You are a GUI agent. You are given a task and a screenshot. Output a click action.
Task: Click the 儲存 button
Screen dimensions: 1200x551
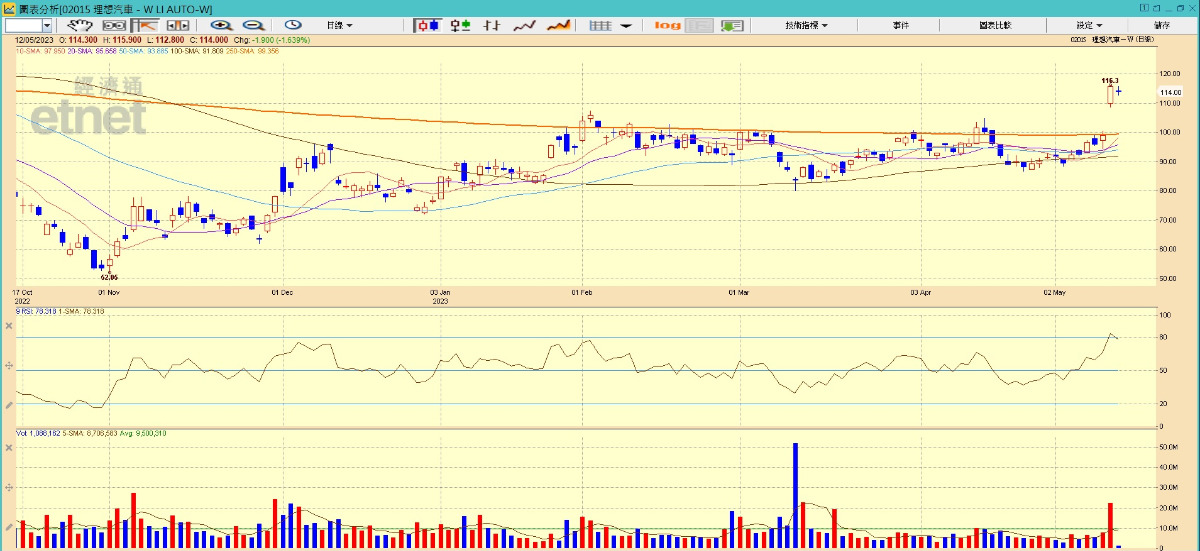click(x=1162, y=25)
